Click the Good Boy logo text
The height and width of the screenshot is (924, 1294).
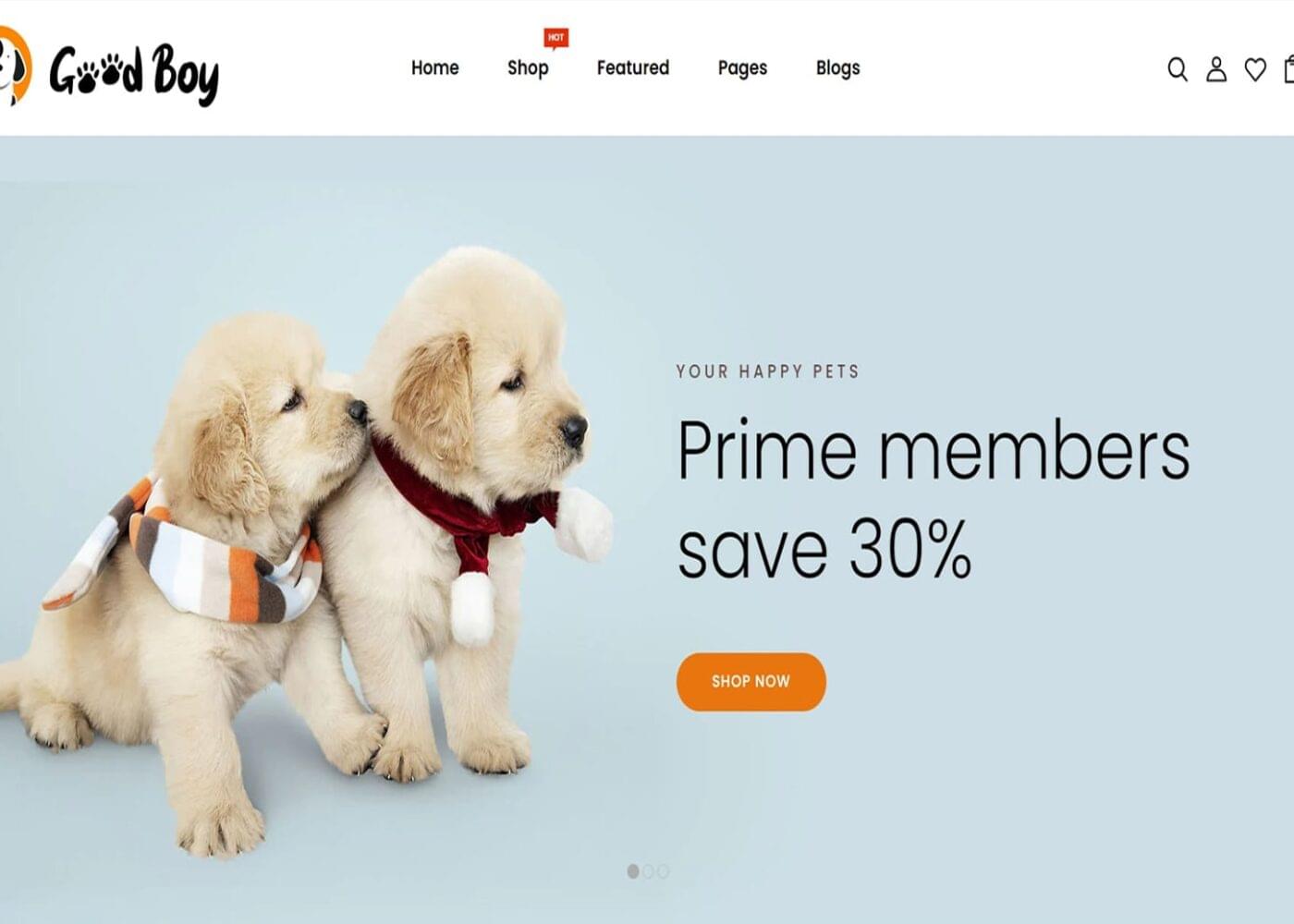coord(134,72)
